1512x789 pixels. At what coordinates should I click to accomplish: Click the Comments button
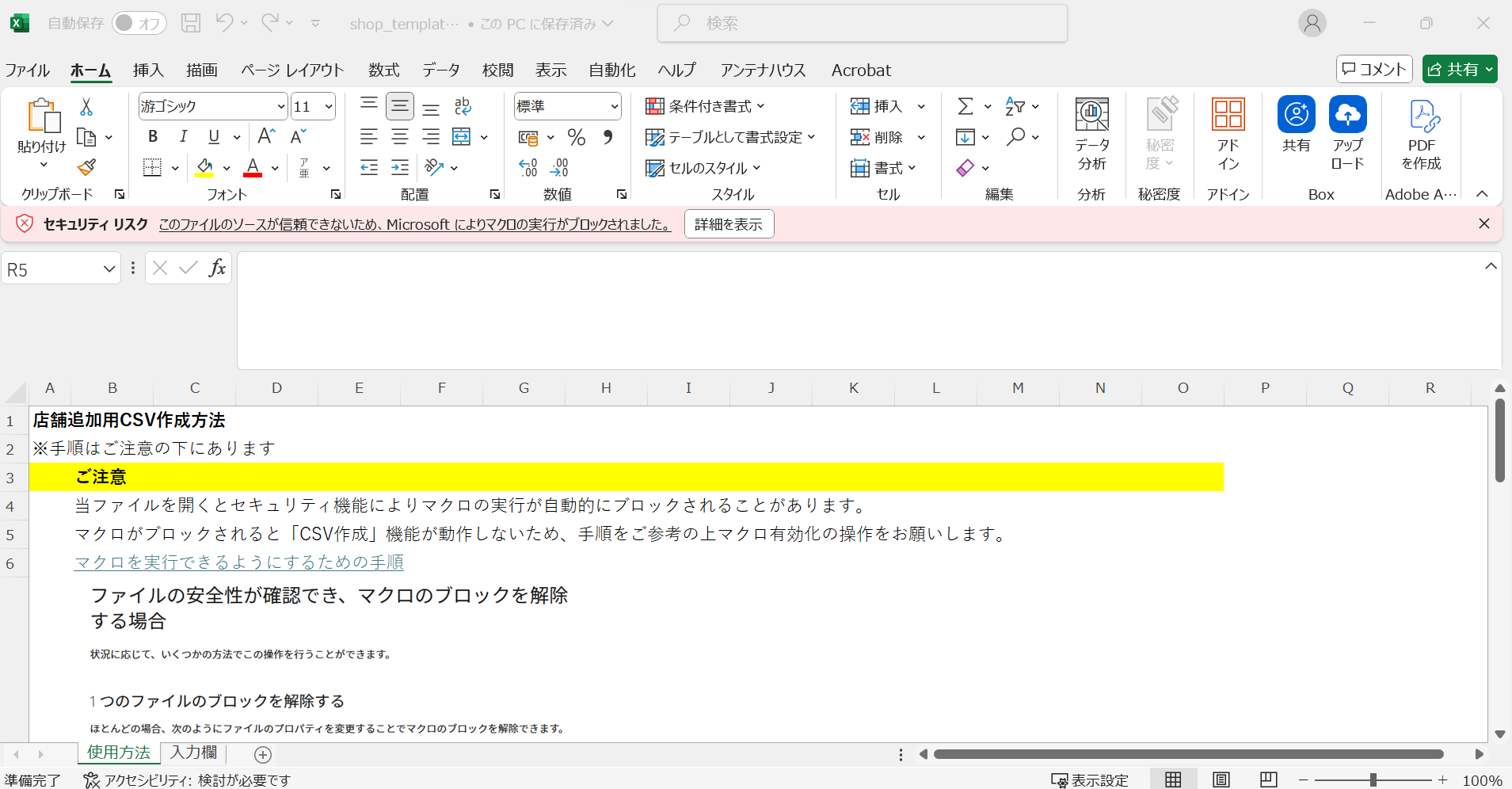[1374, 69]
